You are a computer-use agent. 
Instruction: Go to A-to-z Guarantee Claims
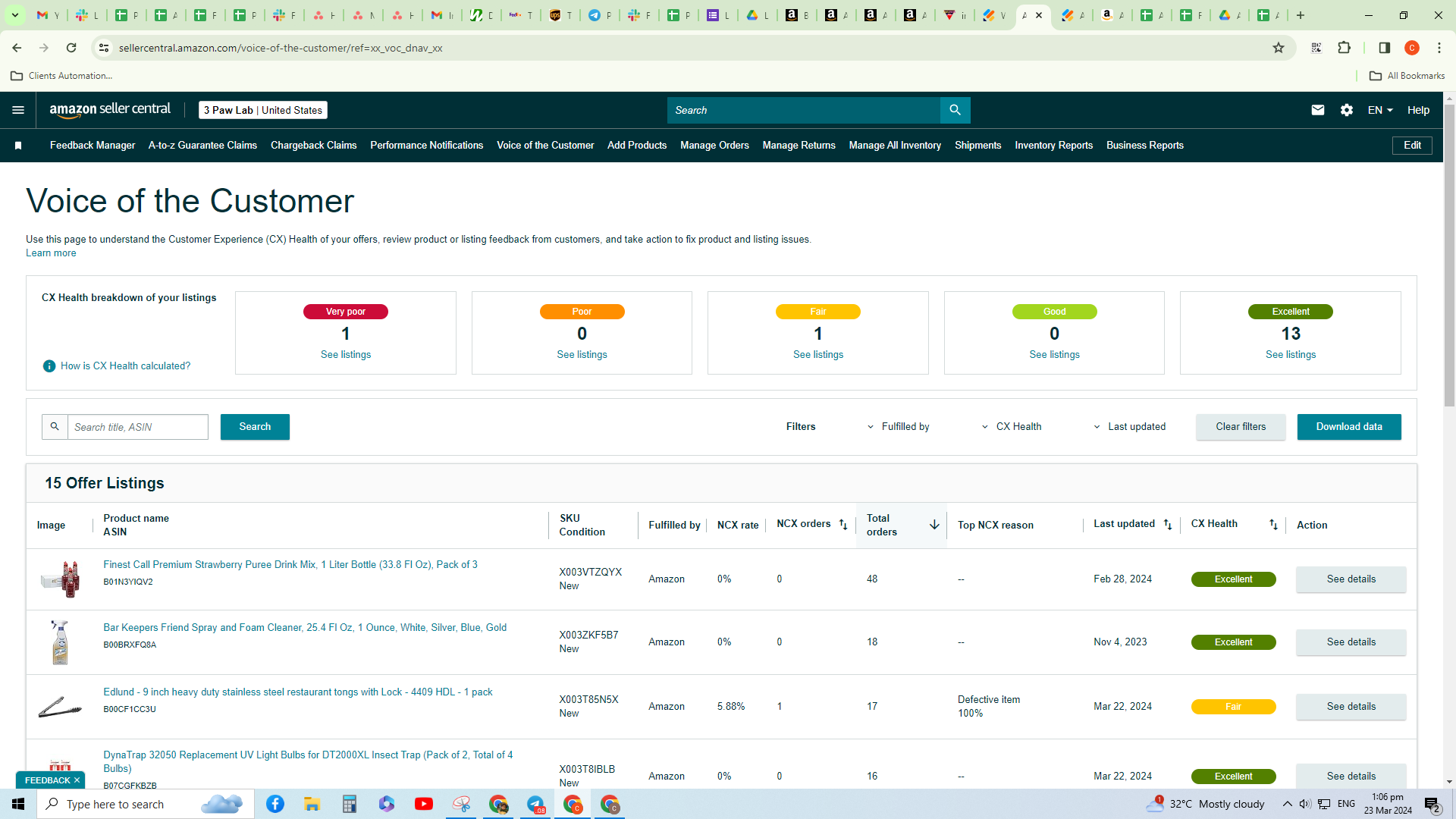click(x=202, y=146)
